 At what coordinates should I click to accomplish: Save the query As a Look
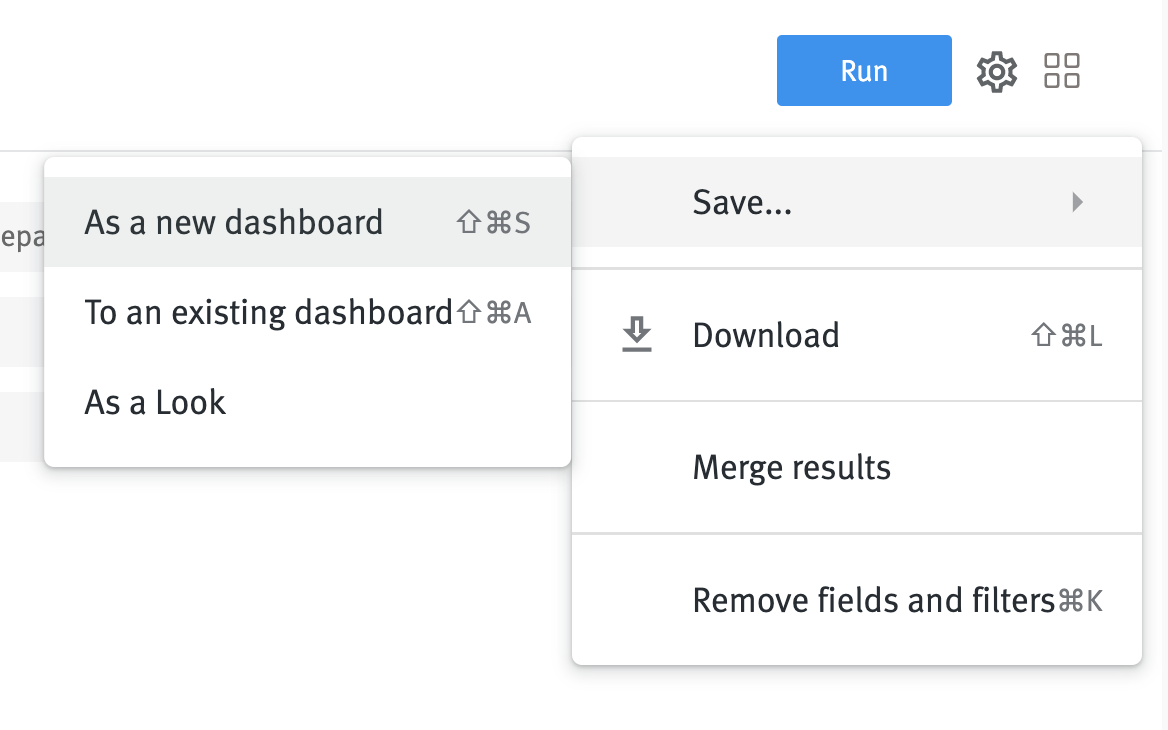point(154,401)
